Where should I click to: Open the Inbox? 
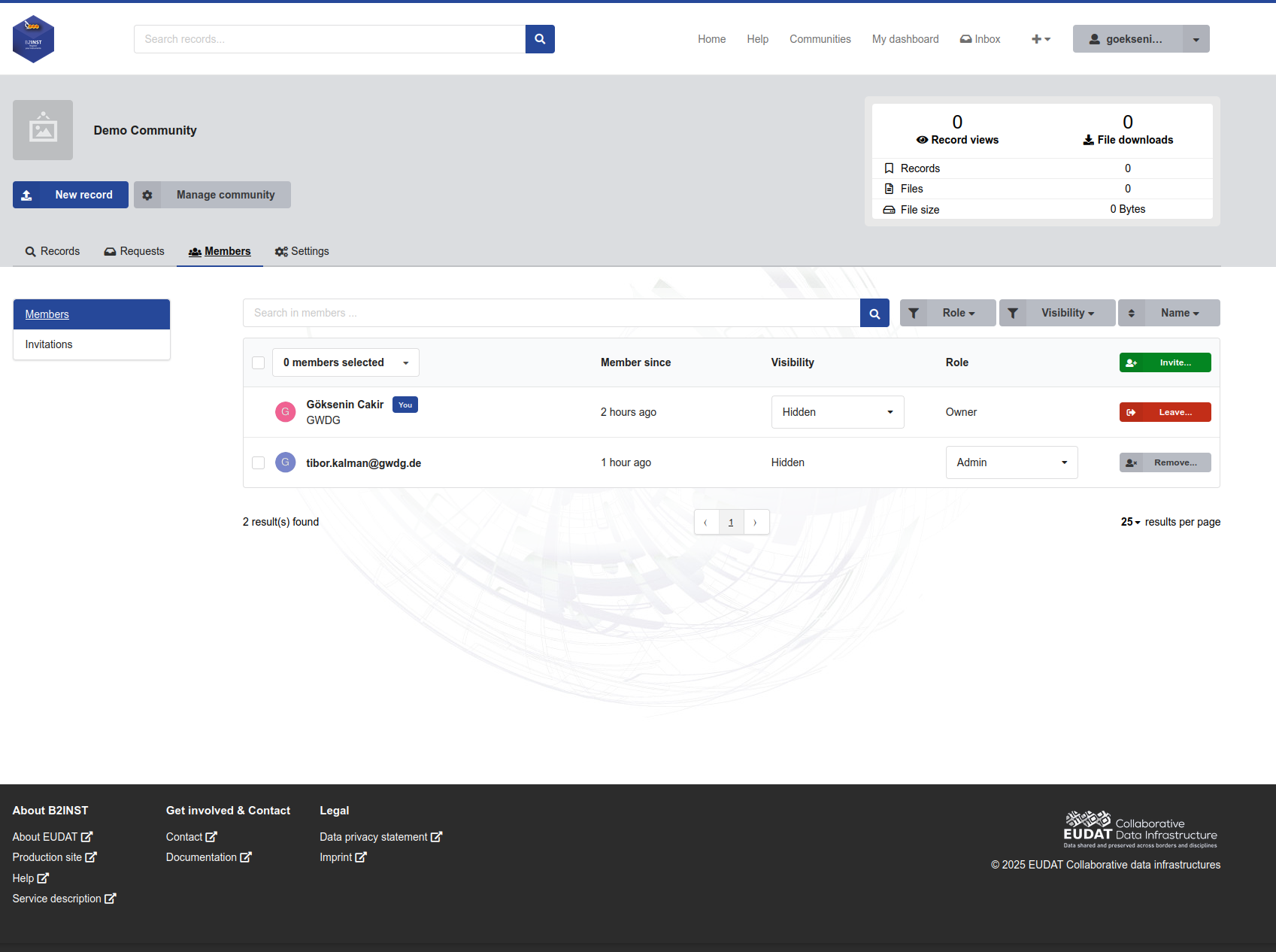980,39
